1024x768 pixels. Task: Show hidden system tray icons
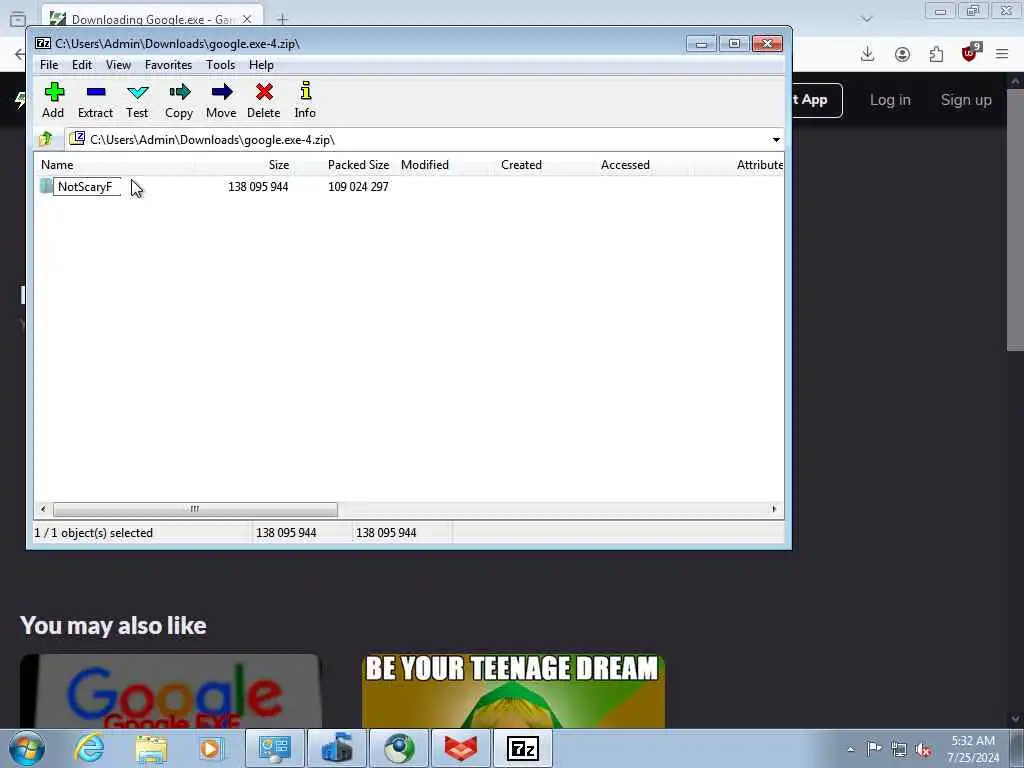click(x=850, y=749)
